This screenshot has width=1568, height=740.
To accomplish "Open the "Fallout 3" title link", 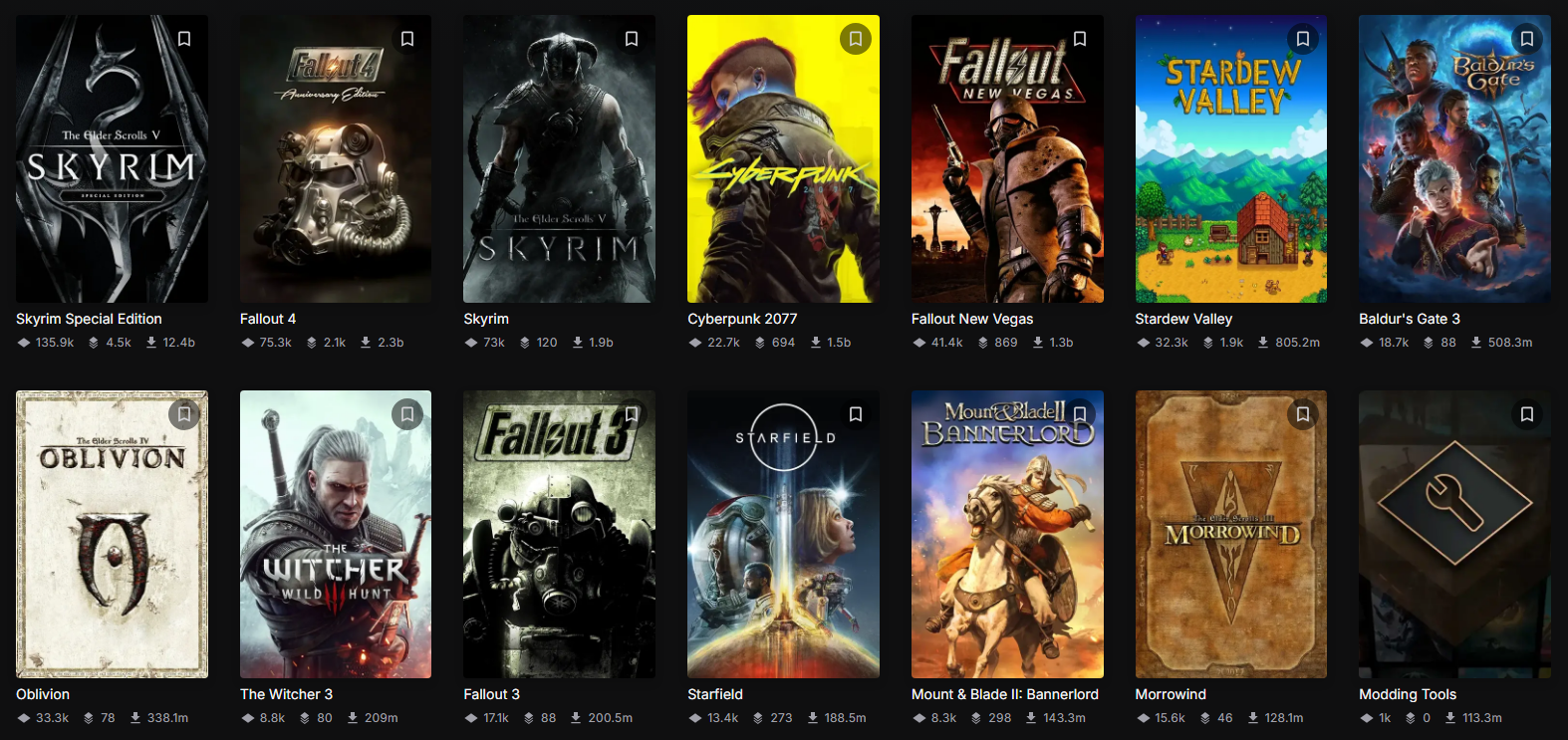I will coord(491,694).
